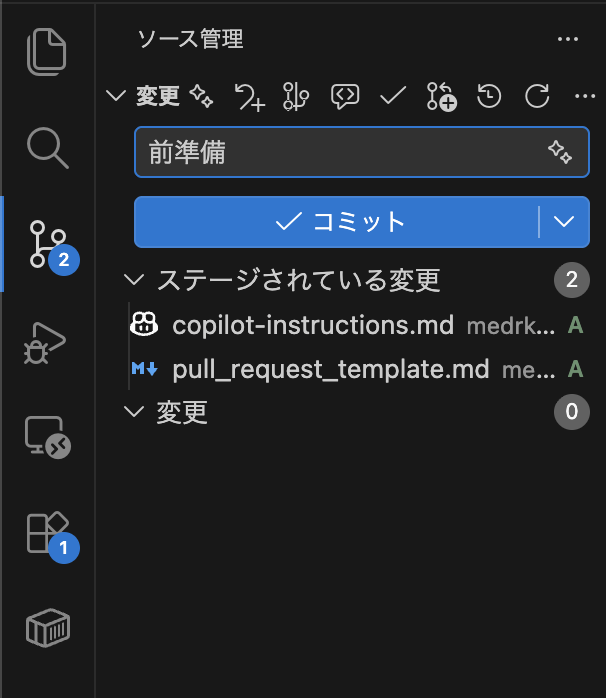The image size is (606, 698).
Task: Open ソース管理 panel more actions menu
Action: (x=568, y=39)
